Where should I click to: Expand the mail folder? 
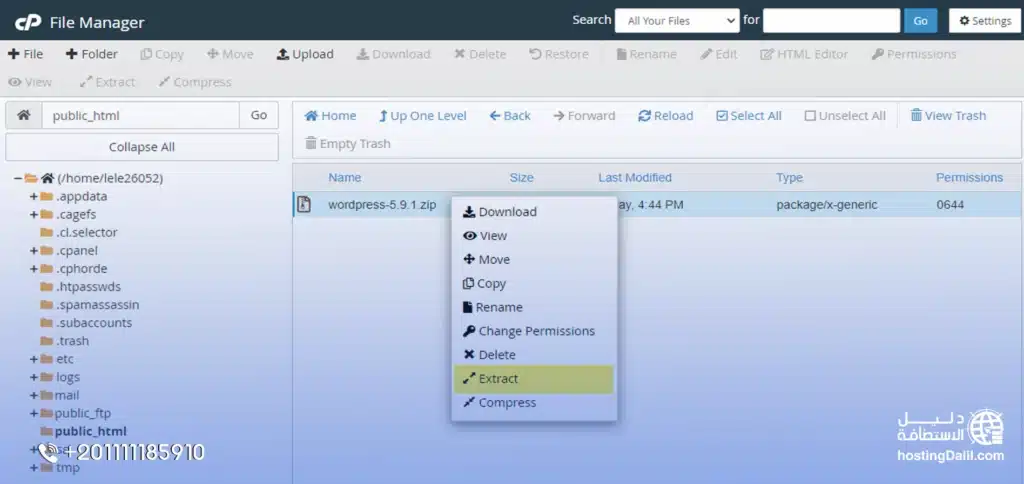33,395
